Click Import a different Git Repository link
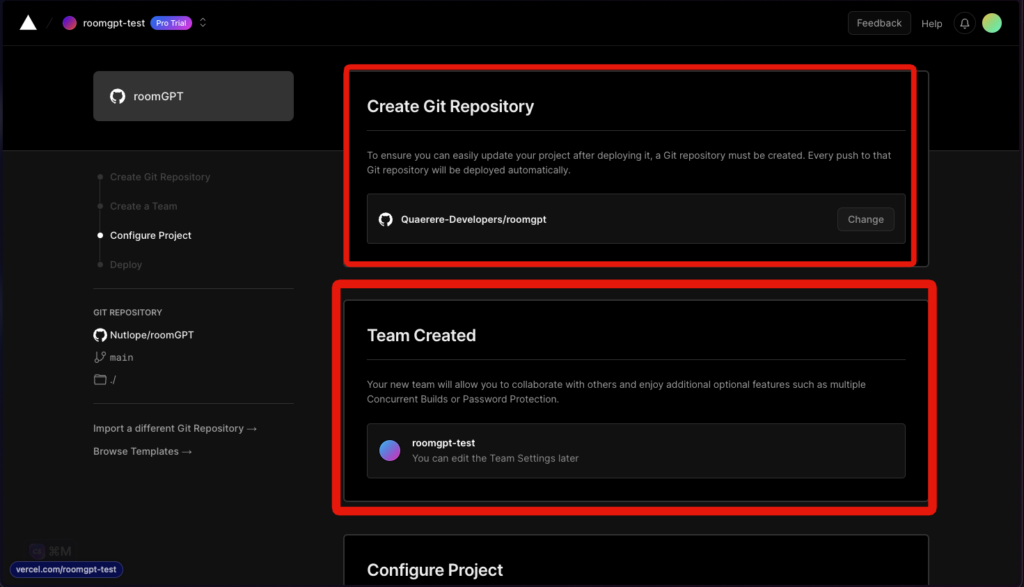 (174, 428)
